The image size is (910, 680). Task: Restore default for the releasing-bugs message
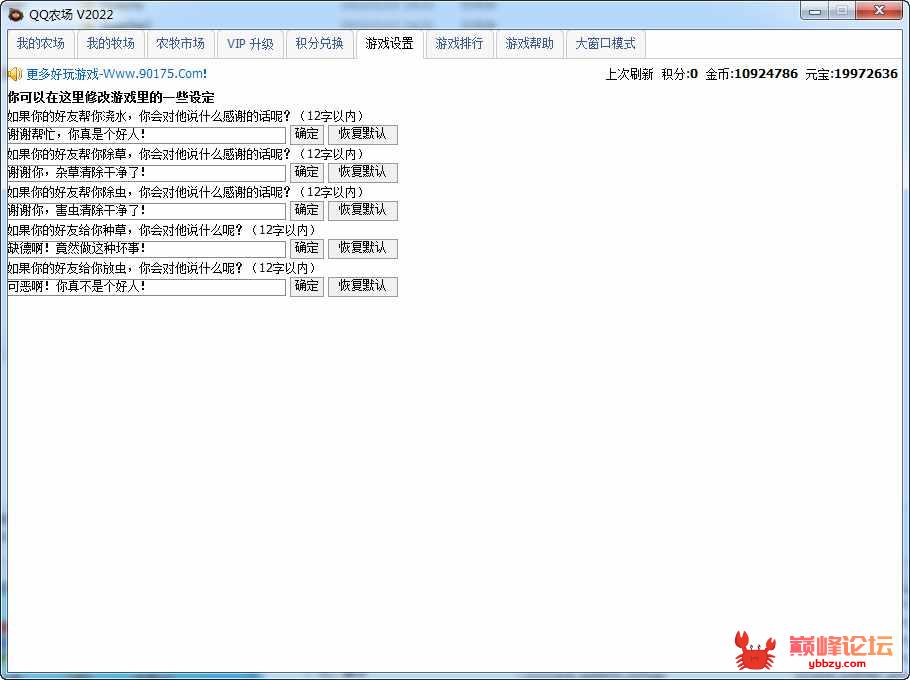coord(363,287)
